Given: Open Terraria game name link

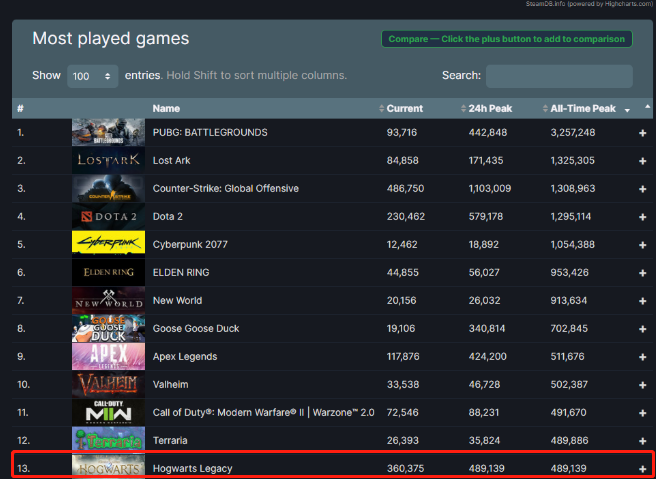Looking at the screenshot, I should [x=170, y=441].
